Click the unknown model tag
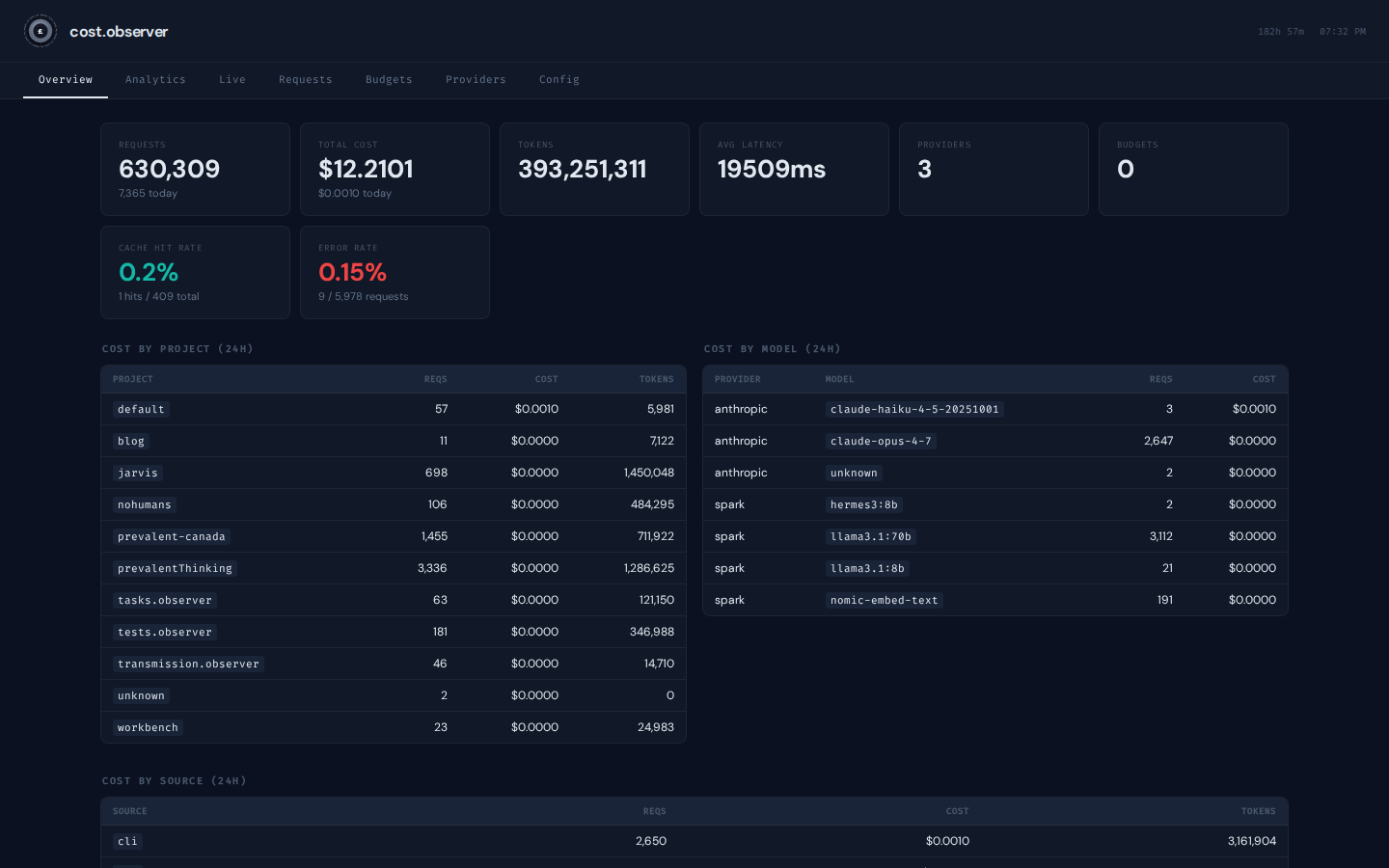The height and width of the screenshot is (868, 1389). (x=854, y=473)
